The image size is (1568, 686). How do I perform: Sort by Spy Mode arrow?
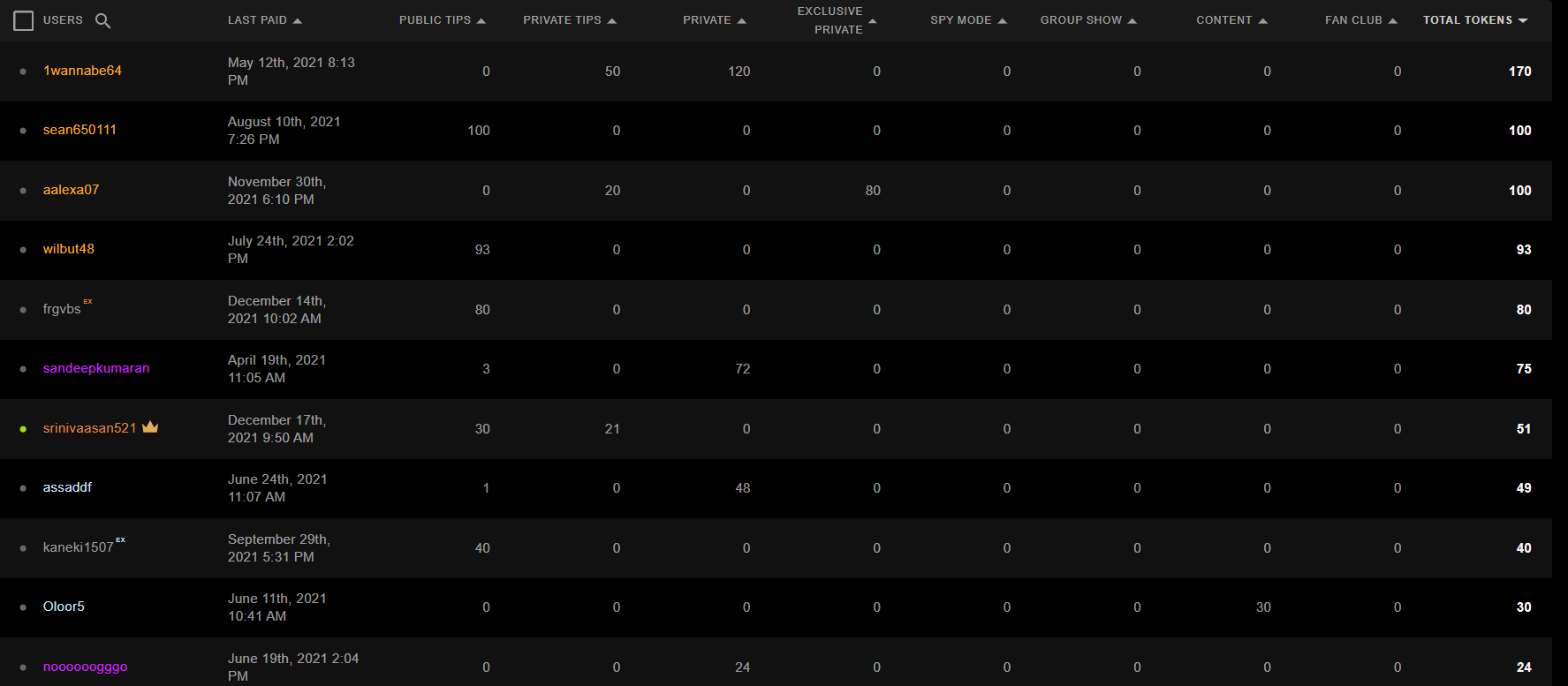1002,20
